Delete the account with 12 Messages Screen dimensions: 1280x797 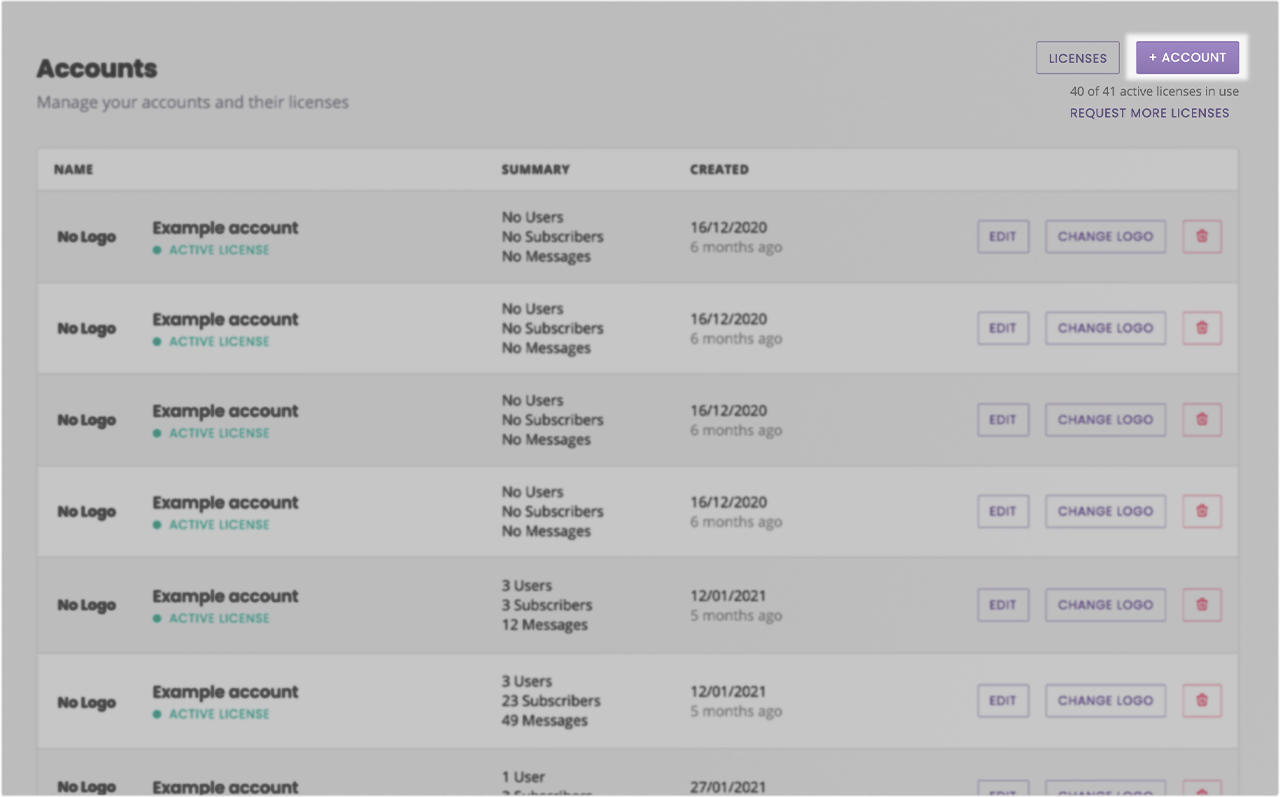click(1201, 604)
